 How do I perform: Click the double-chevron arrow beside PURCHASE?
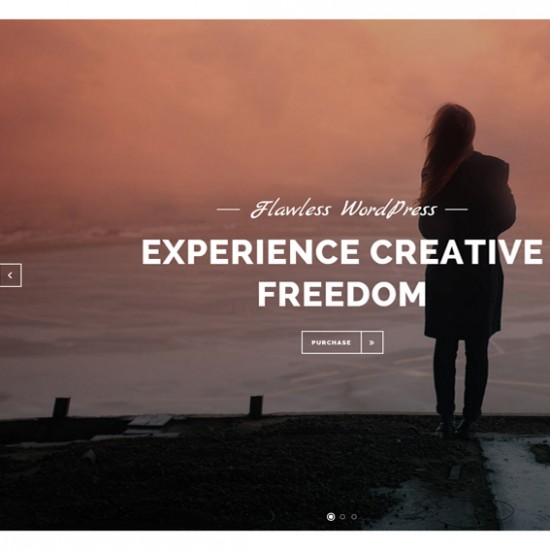tap(372, 342)
